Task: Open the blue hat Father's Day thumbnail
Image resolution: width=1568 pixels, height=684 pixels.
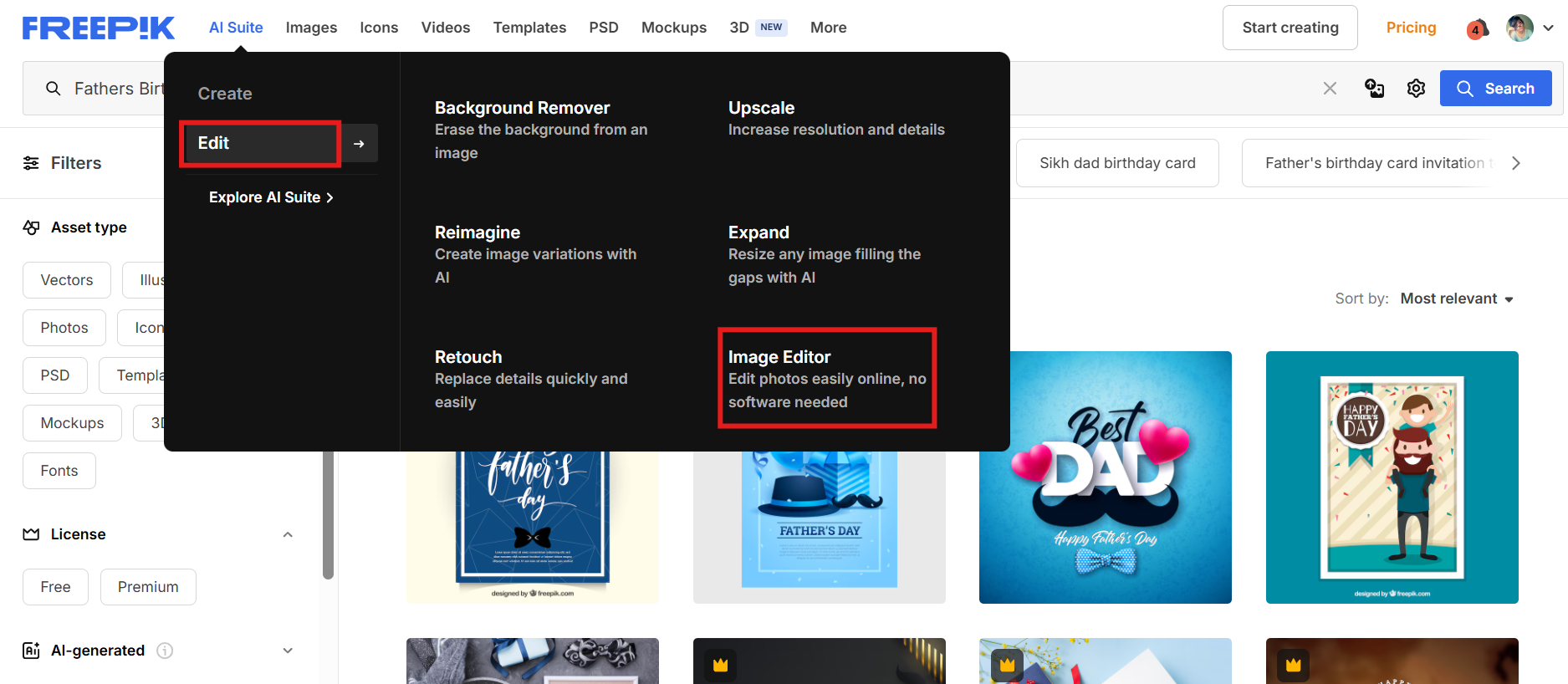Action: (820, 528)
